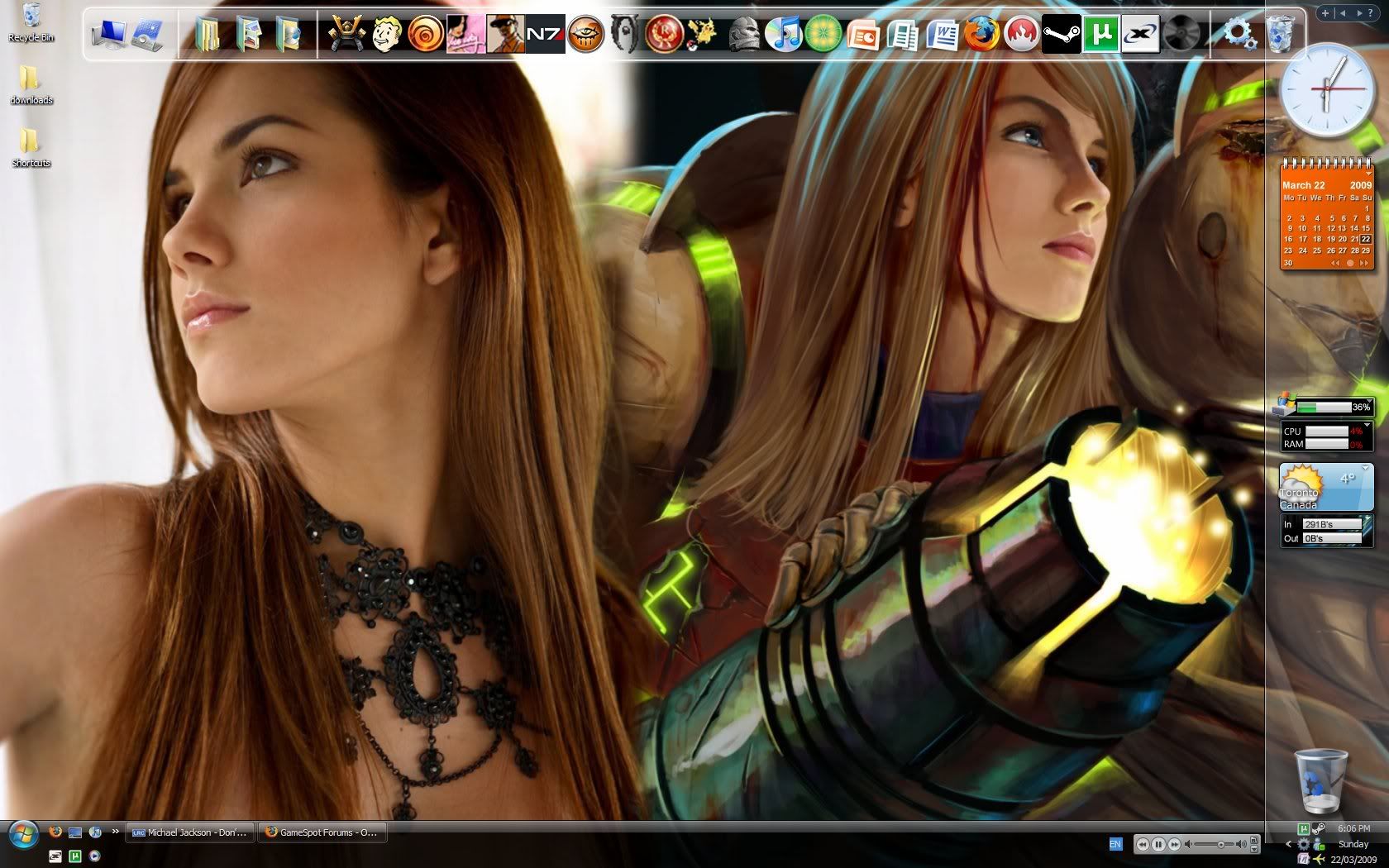The height and width of the screenshot is (868, 1389).
Task: Click the EN language bar indicator
Action: coord(1116,844)
